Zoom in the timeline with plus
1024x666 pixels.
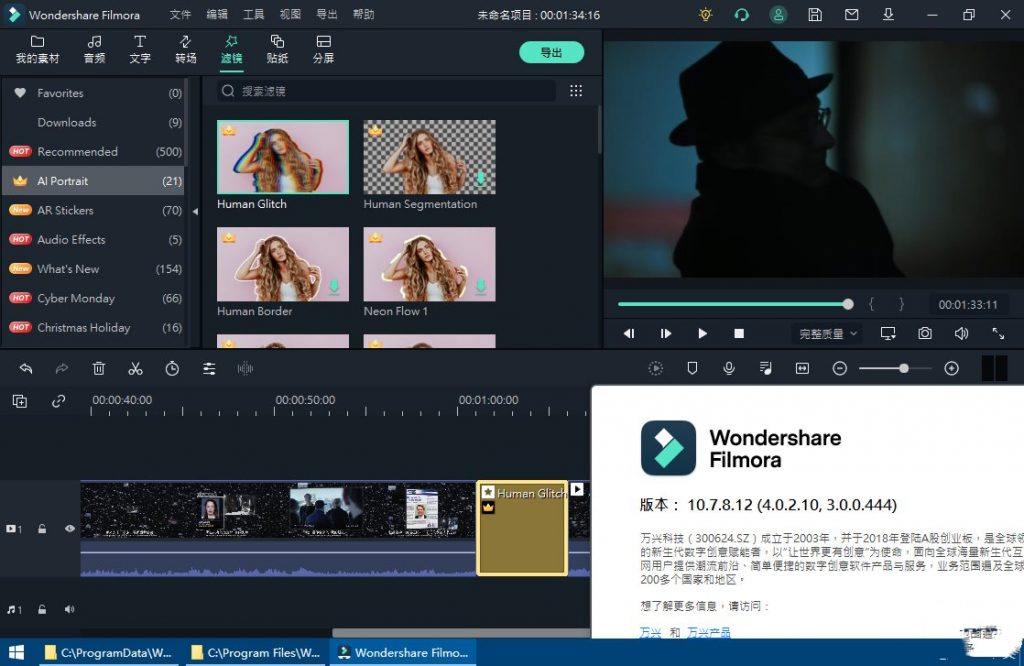tap(952, 368)
